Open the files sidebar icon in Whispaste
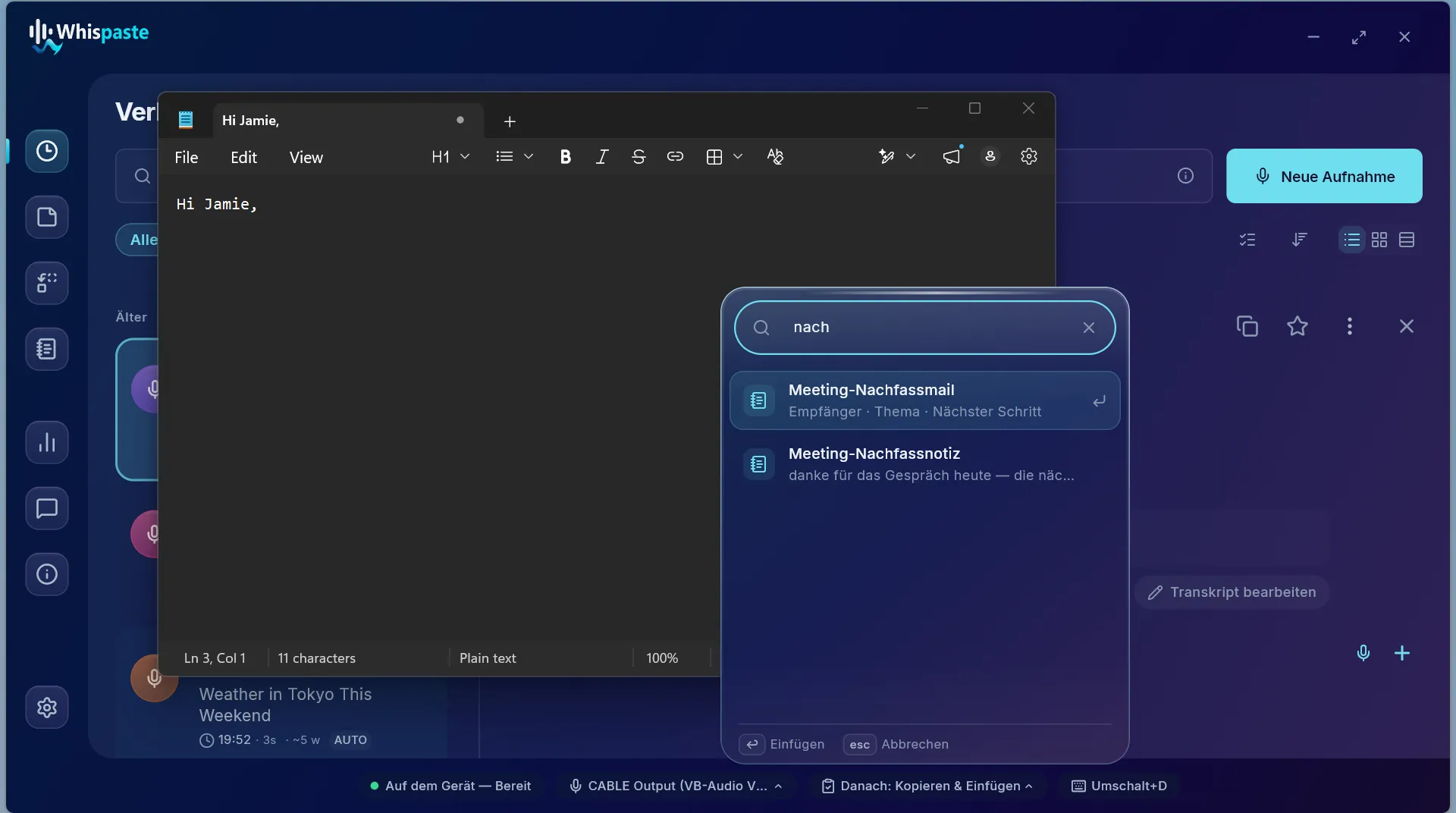Screen dimensions: 1456x813 [x=47, y=218]
